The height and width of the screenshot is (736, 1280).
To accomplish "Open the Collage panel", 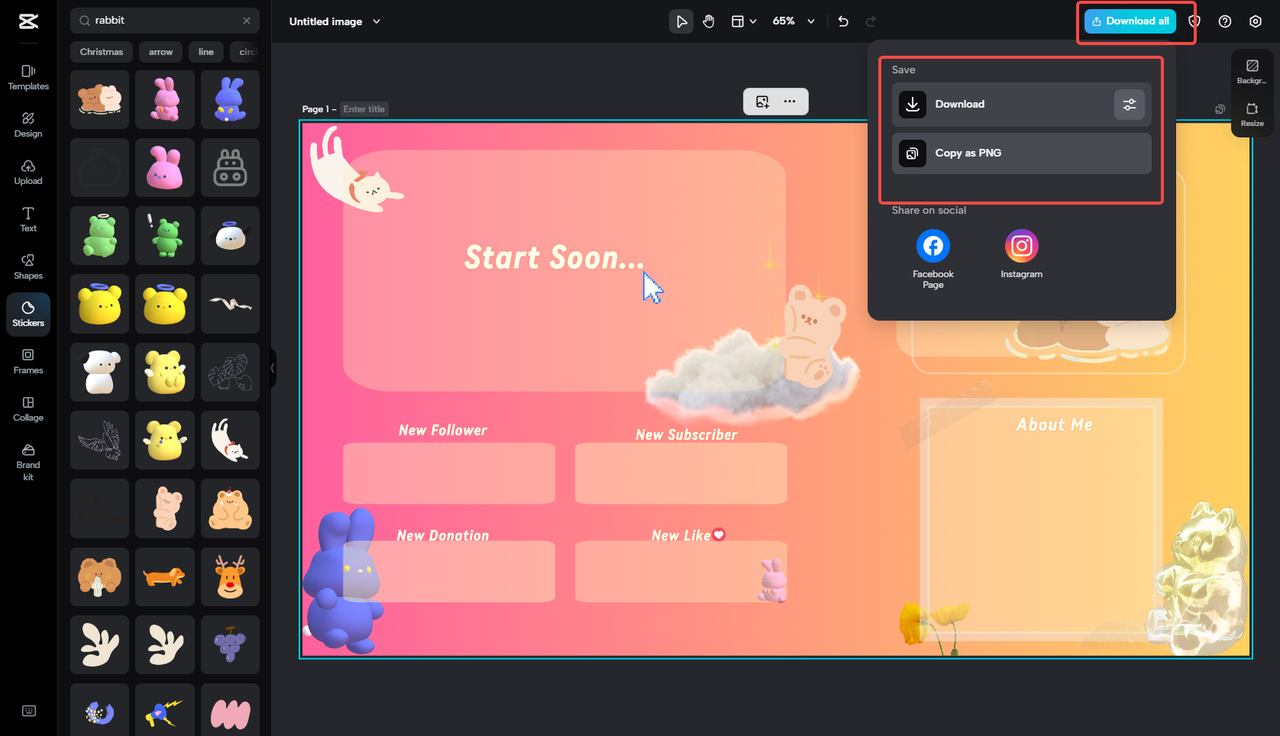I will [x=27, y=407].
